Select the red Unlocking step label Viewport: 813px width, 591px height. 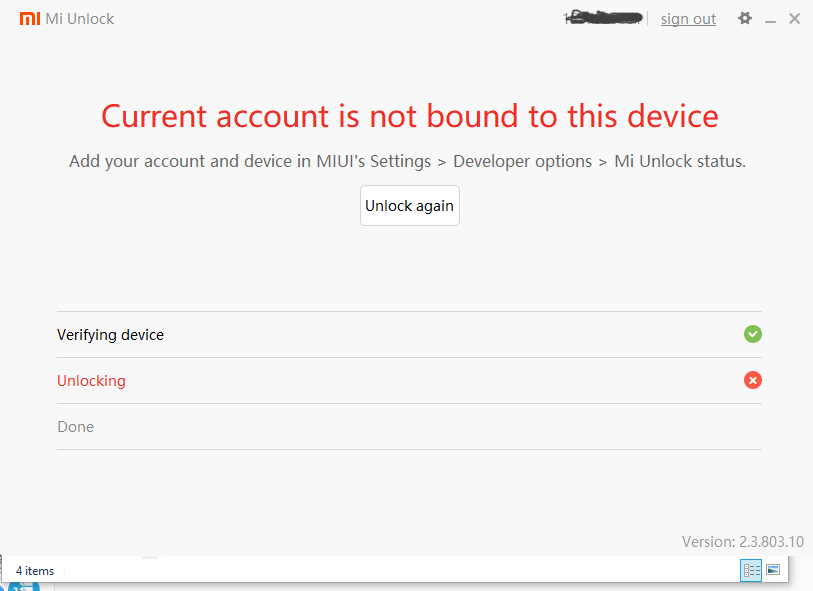click(x=91, y=381)
